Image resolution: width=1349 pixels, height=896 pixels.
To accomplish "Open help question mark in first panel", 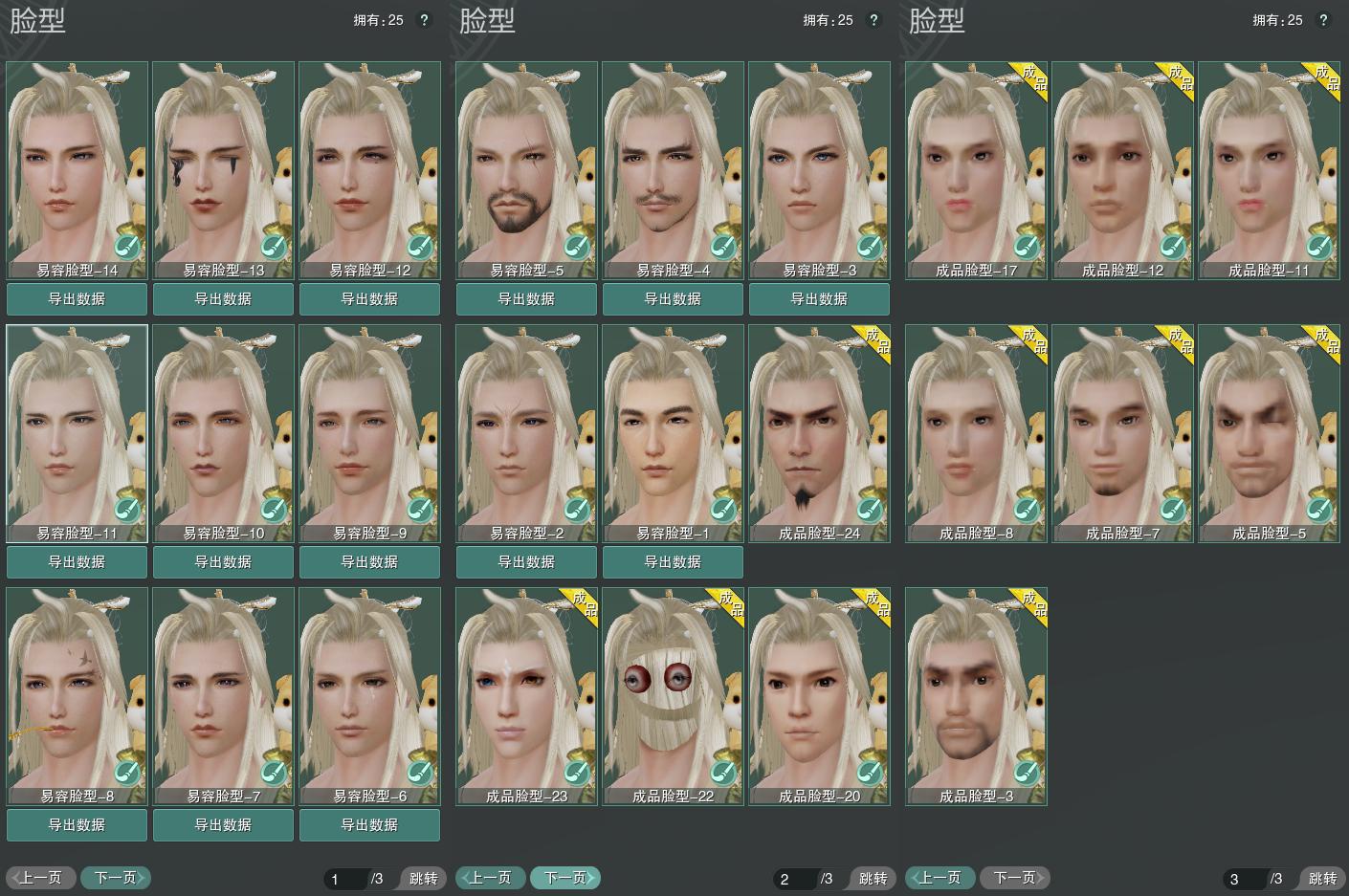I will point(425,20).
